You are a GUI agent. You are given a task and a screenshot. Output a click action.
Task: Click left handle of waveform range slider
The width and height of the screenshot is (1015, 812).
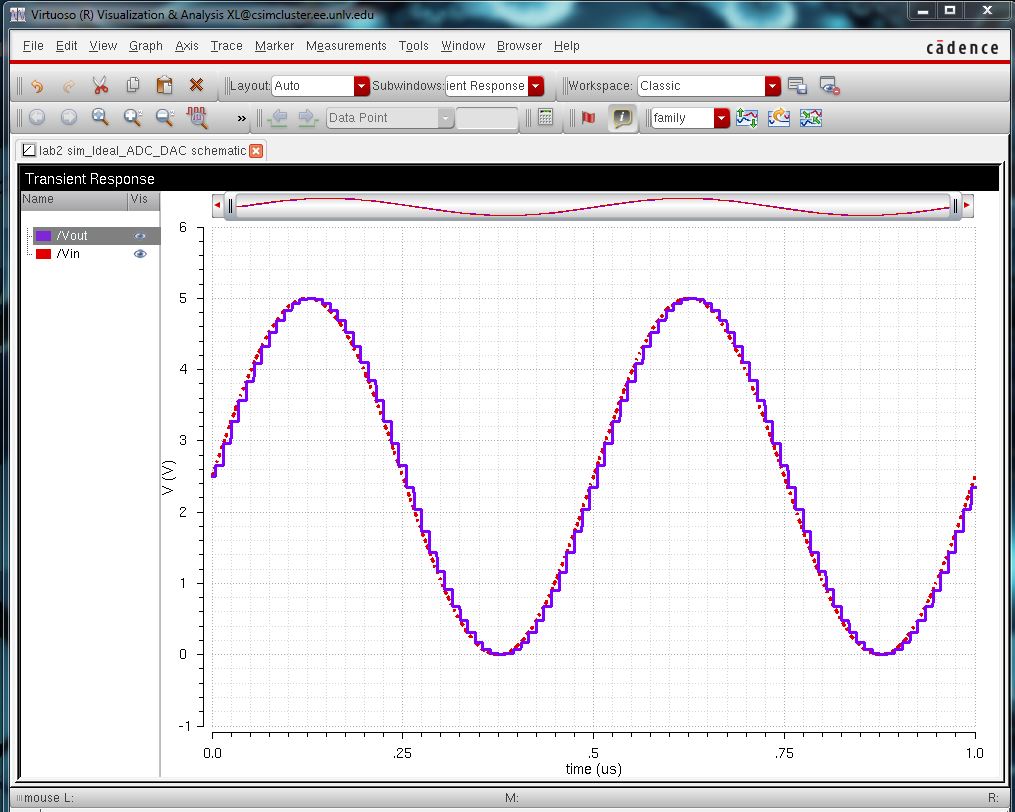[x=230, y=206]
